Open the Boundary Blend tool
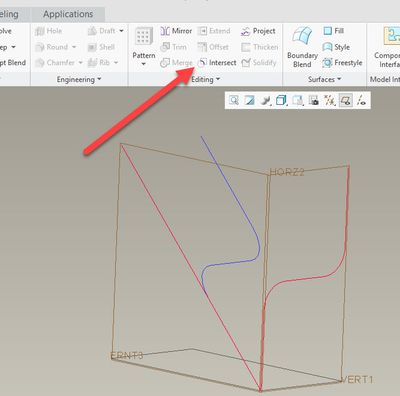Screen dimensions: 400x396 (302, 47)
